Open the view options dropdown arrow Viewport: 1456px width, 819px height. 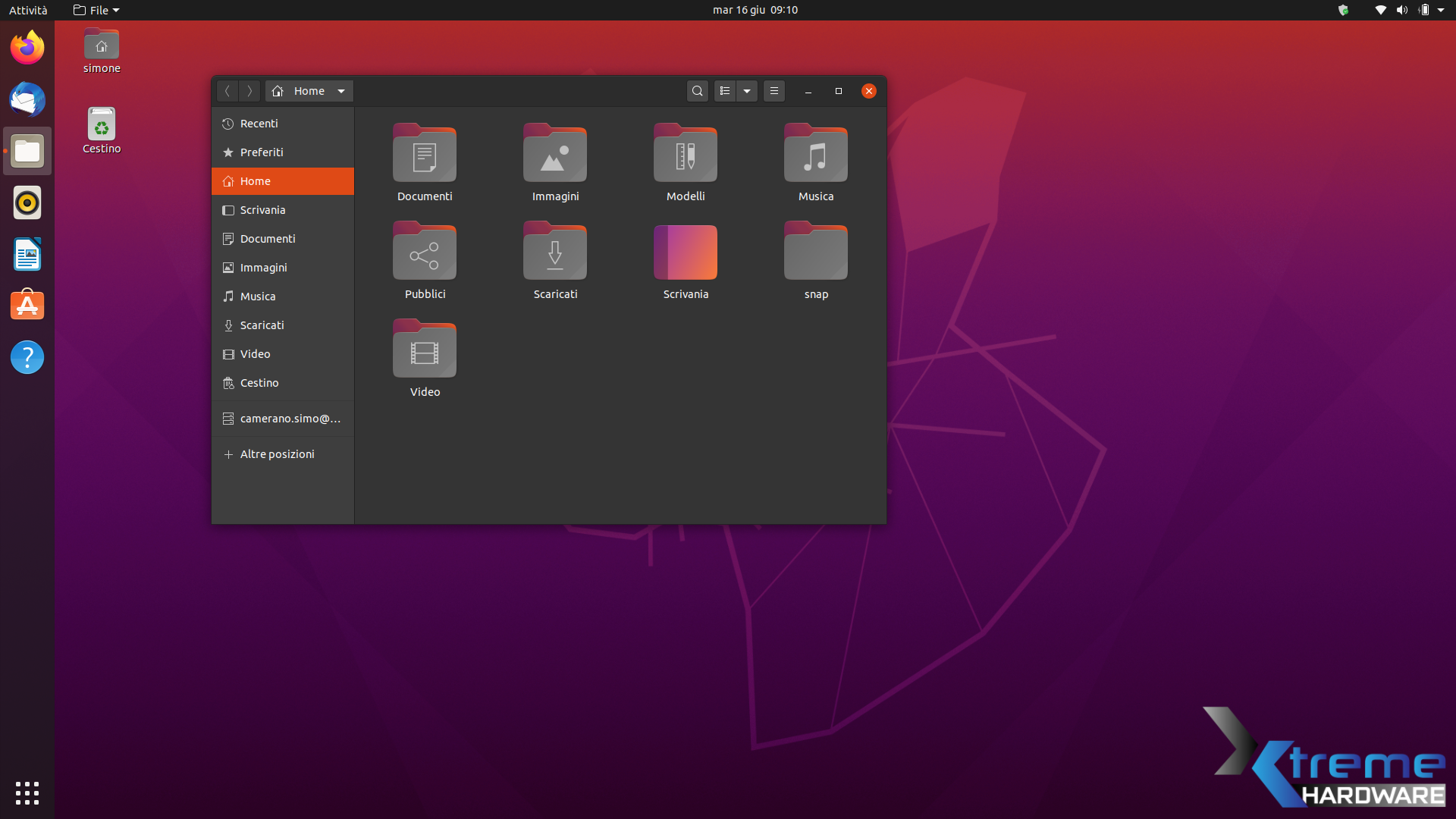747,91
